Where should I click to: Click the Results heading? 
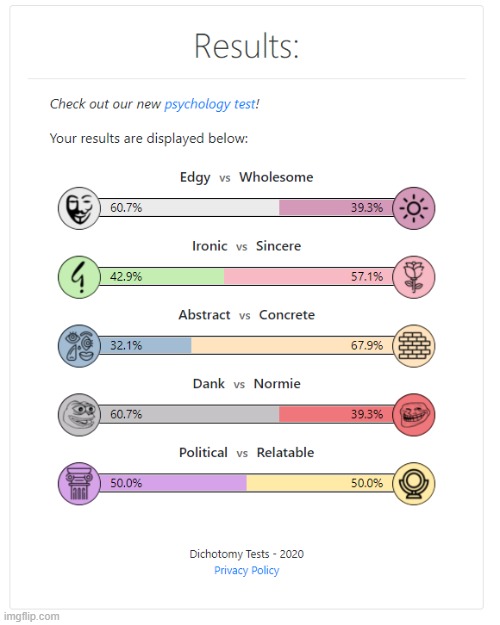click(x=246, y=46)
